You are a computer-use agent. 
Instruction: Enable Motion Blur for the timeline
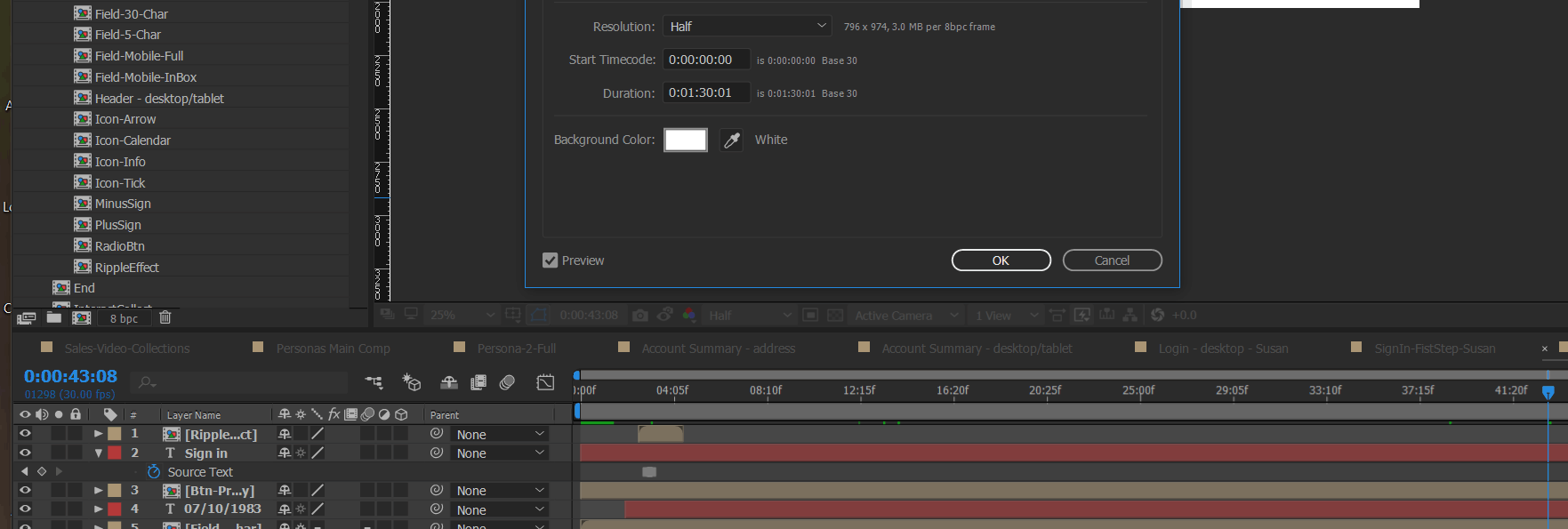point(507,382)
